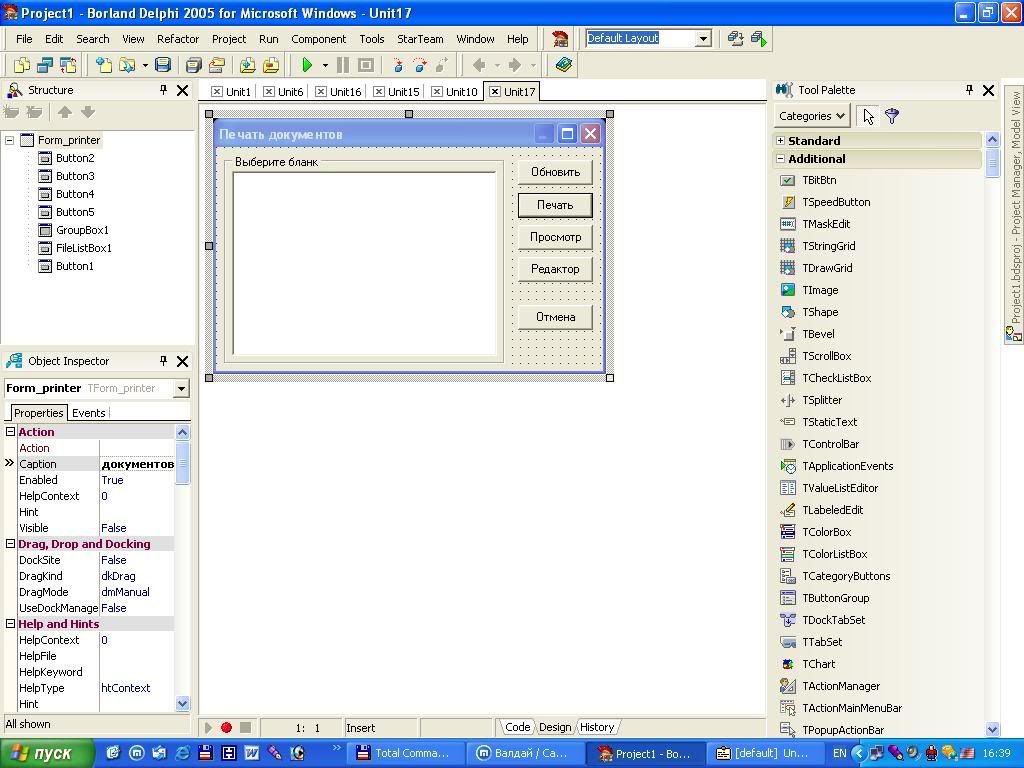Expand the Standard palette category
Screen dimensions: 1024x768
(x=780, y=140)
